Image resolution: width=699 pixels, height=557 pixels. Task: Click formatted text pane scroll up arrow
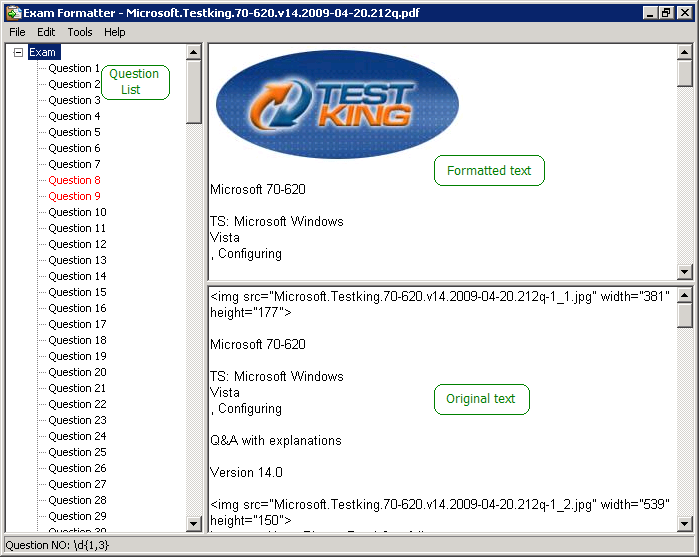[684, 53]
